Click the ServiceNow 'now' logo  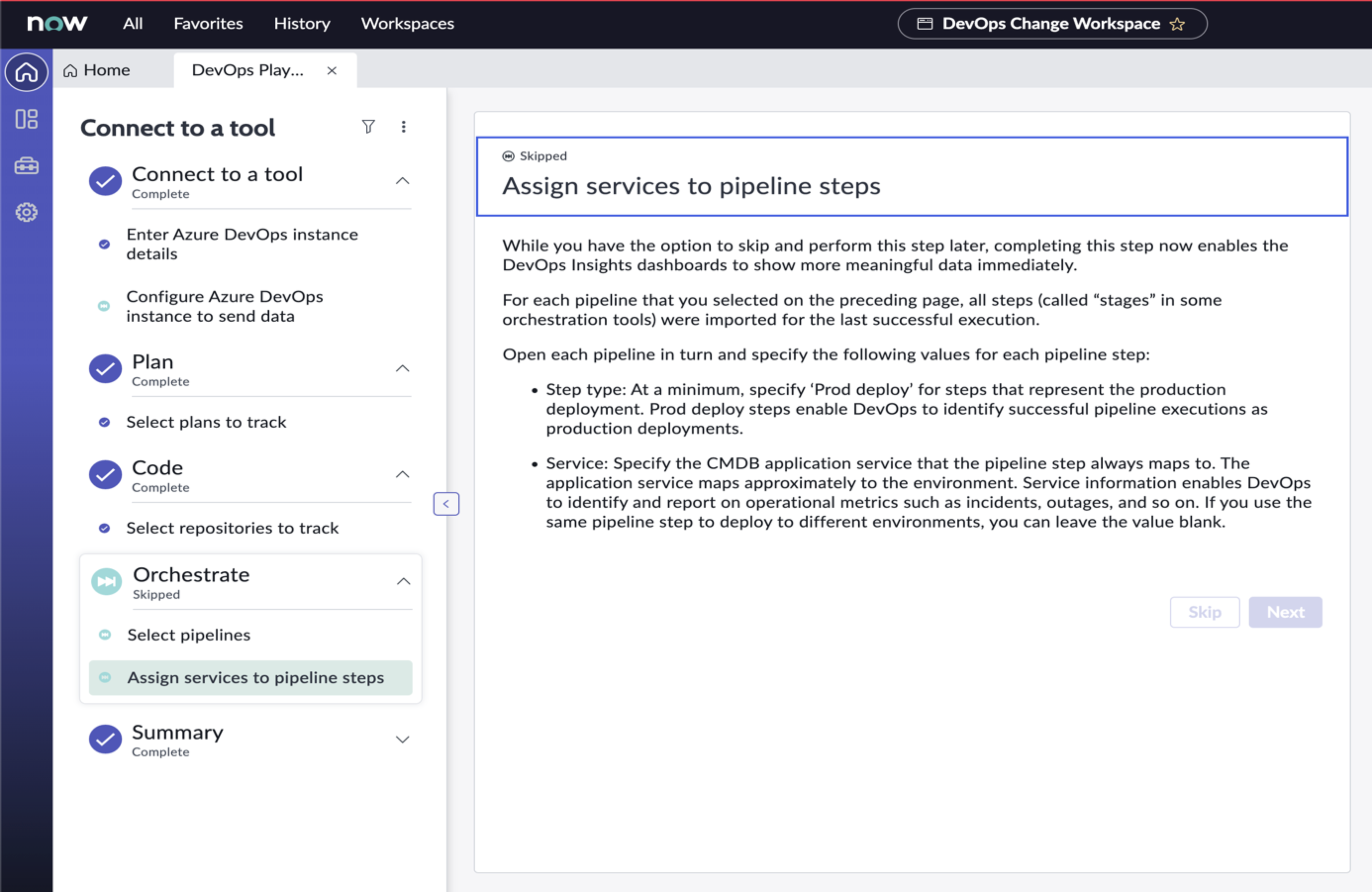click(x=57, y=23)
